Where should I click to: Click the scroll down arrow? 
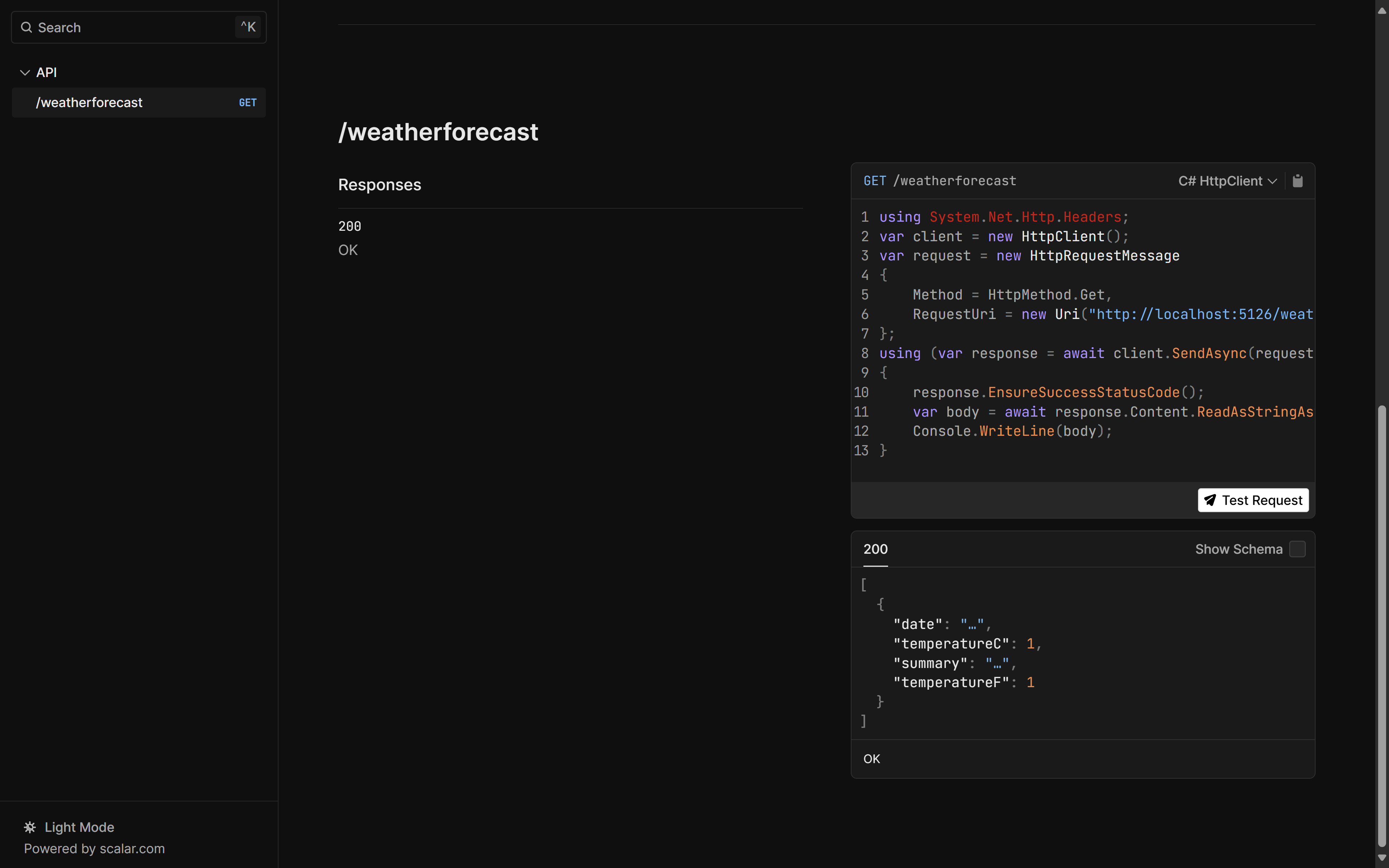[x=1382, y=858]
